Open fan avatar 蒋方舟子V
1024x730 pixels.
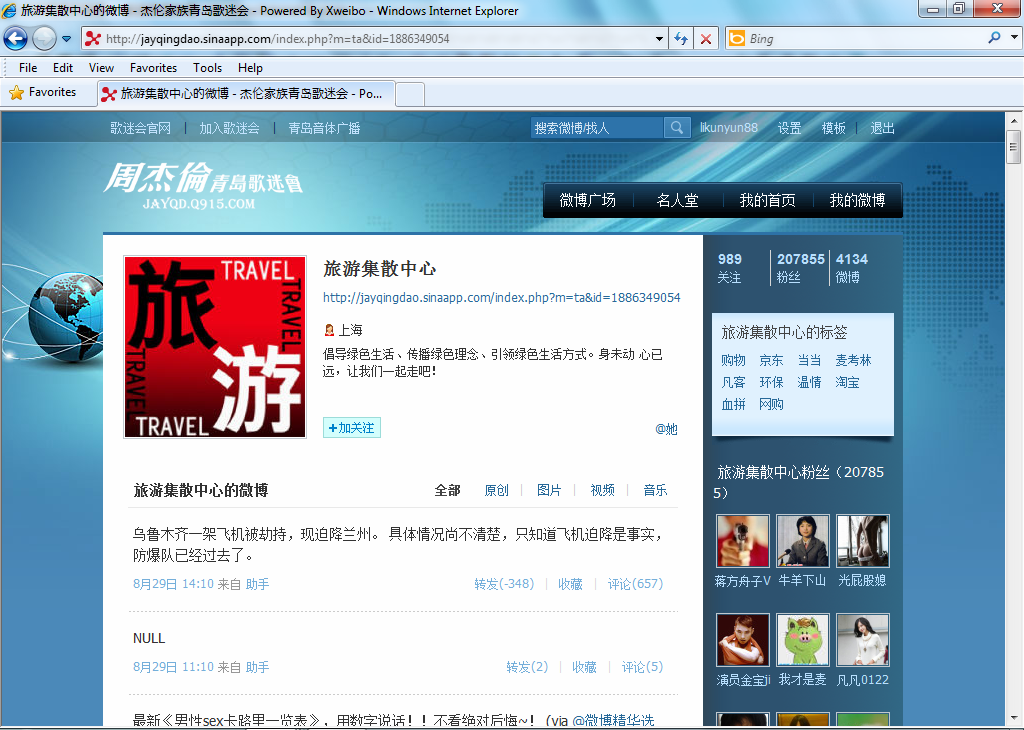point(743,541)
